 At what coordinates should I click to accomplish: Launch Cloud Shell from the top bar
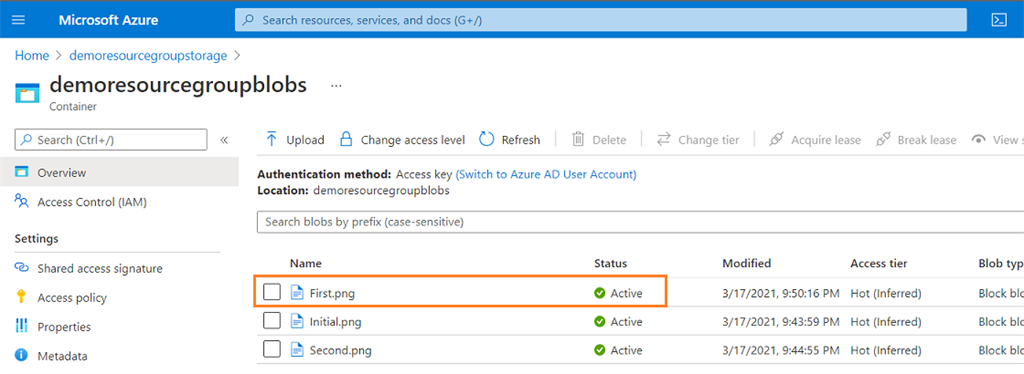click(x=999, y=20)
